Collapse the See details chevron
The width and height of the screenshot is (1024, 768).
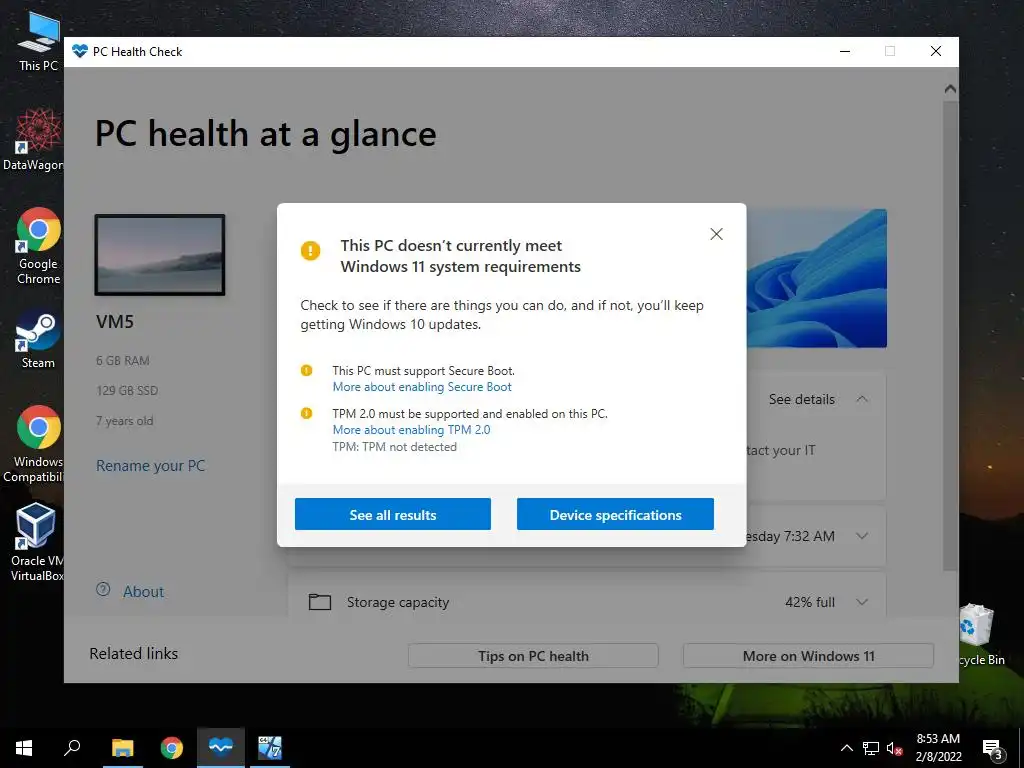862,398
